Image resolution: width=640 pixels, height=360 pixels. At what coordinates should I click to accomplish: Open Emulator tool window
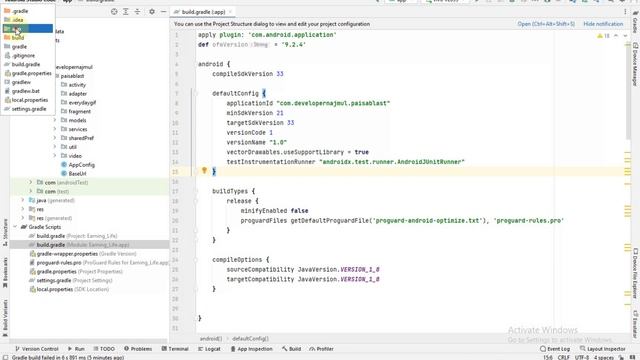pos(635,324)
